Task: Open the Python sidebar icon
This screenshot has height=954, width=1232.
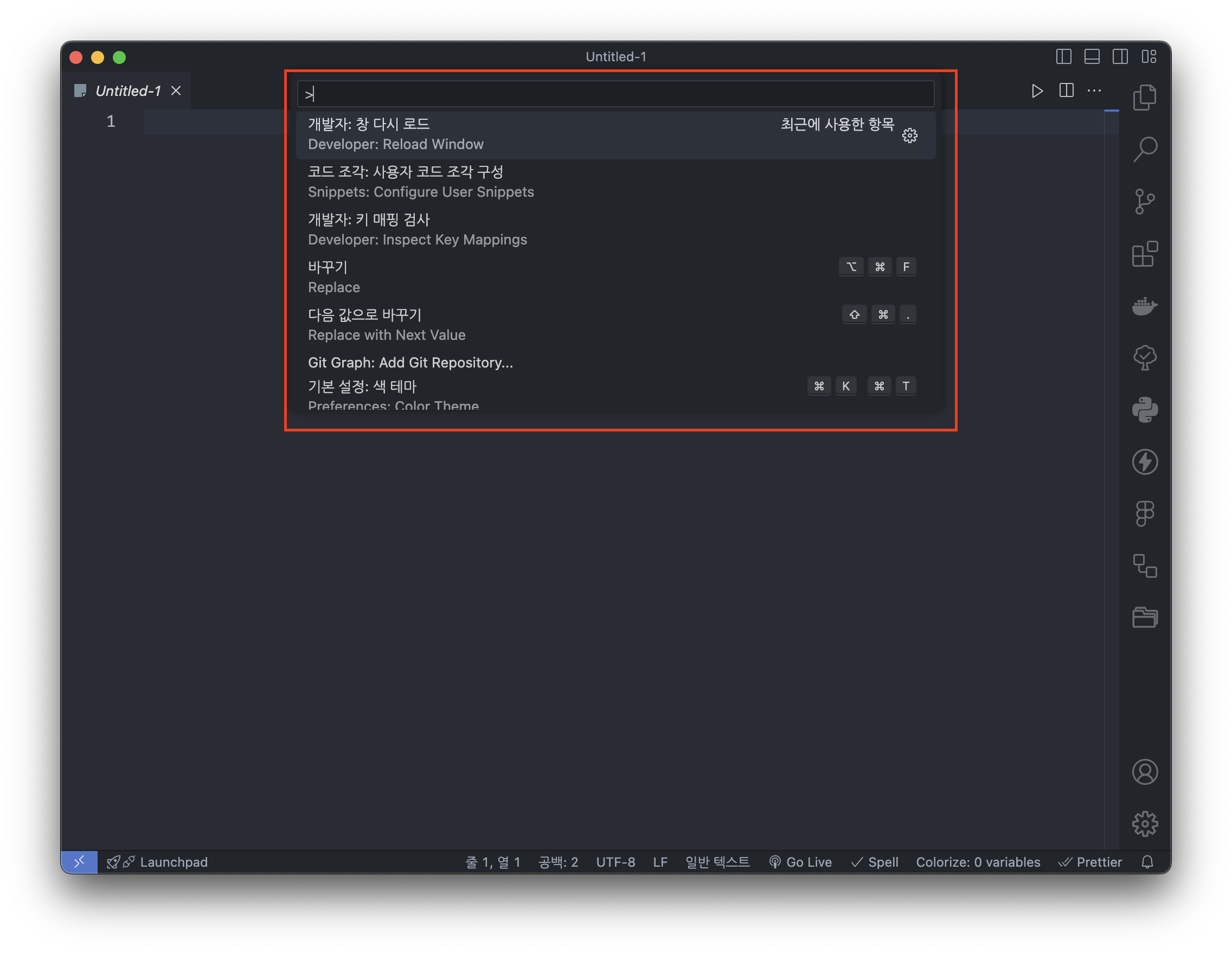Action: [x=1145, y=410]
